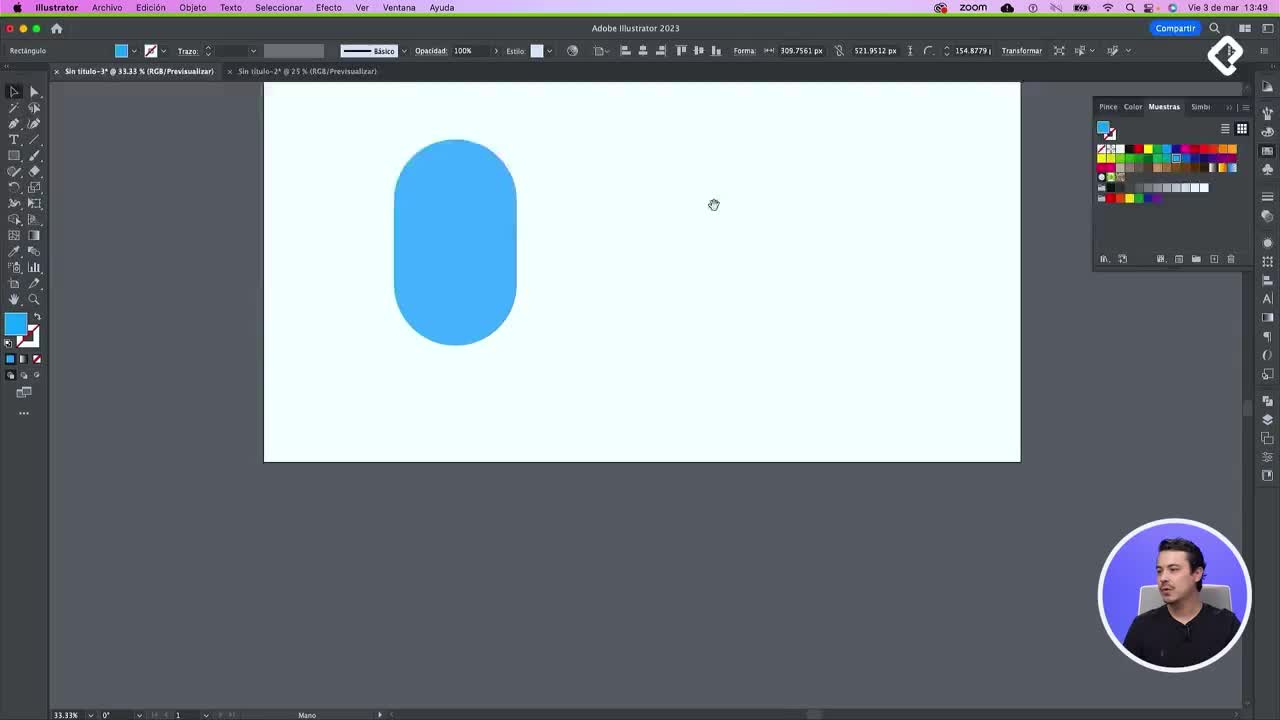Image resolution: width=1280 pixels, height=720 pixels.
Task: Select the Rectangle tool
Action: coord(14,156)
